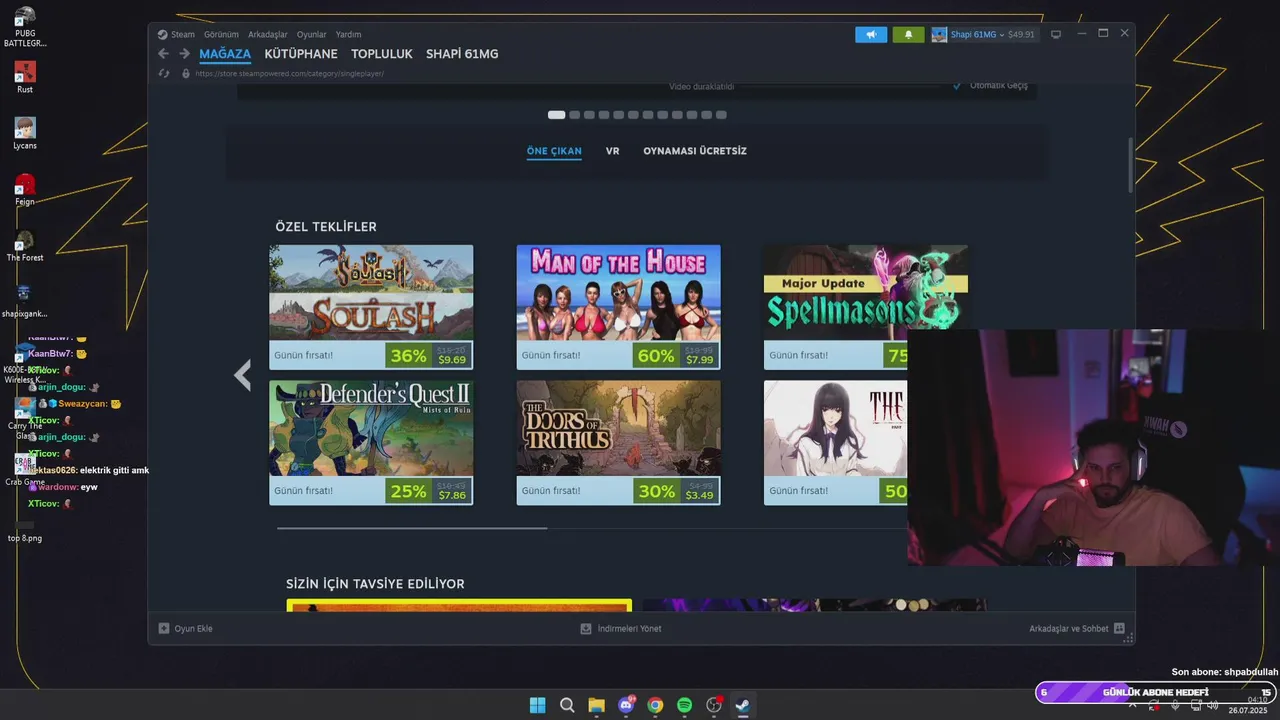Click the plus icon for Oyun Ekle
The width and height of the screenshot is (1280, 720).
(164, 629)
